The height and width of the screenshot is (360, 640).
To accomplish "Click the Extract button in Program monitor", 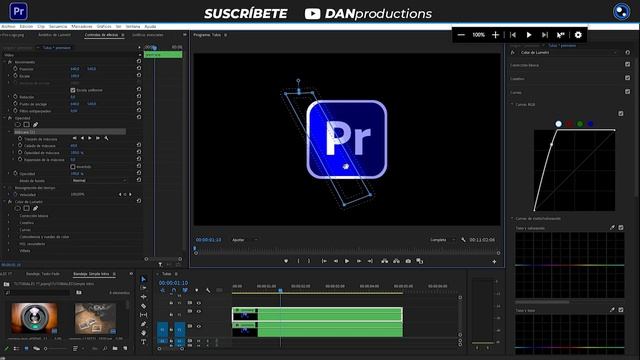I will [x=396, y=261].
